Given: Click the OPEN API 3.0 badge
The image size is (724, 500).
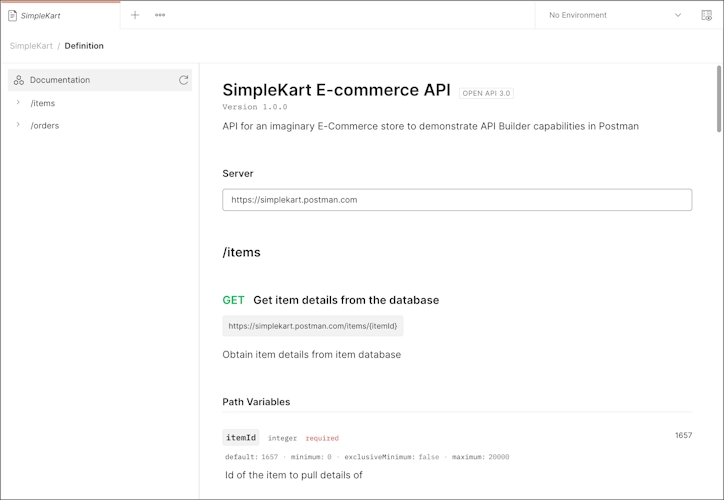Looking at the screenshot, I should click(x=486, y=93).
